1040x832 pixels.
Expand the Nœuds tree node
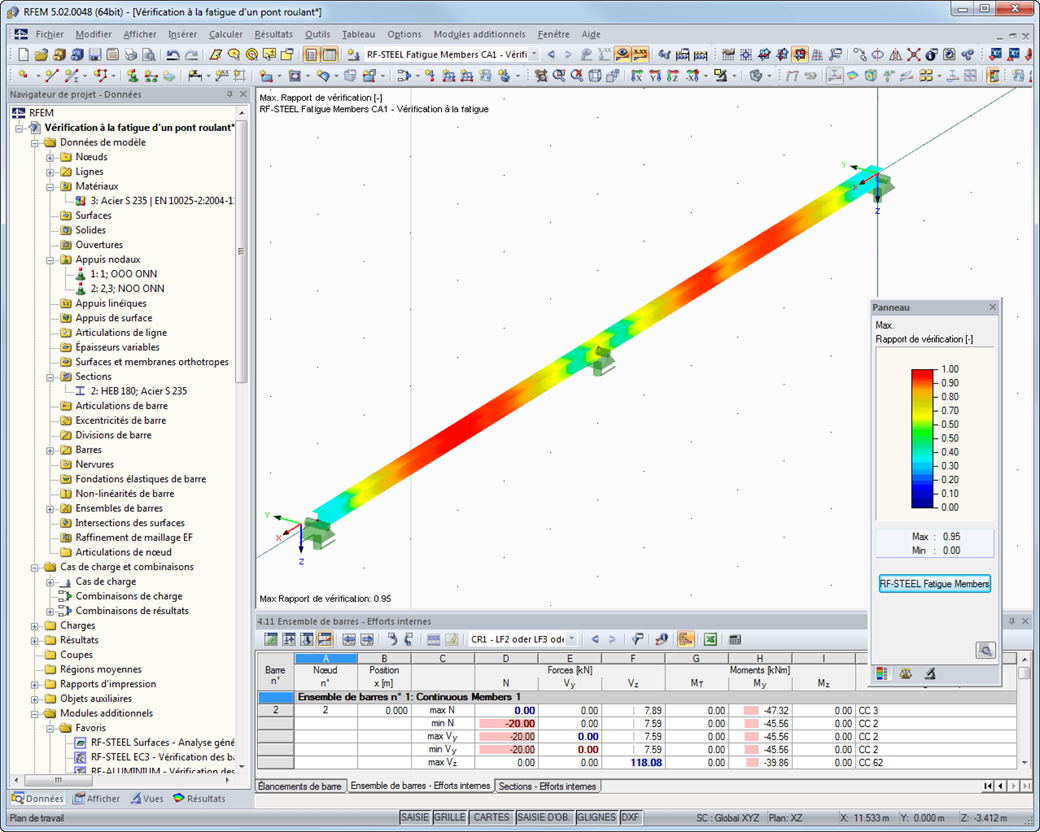[50, 157]
